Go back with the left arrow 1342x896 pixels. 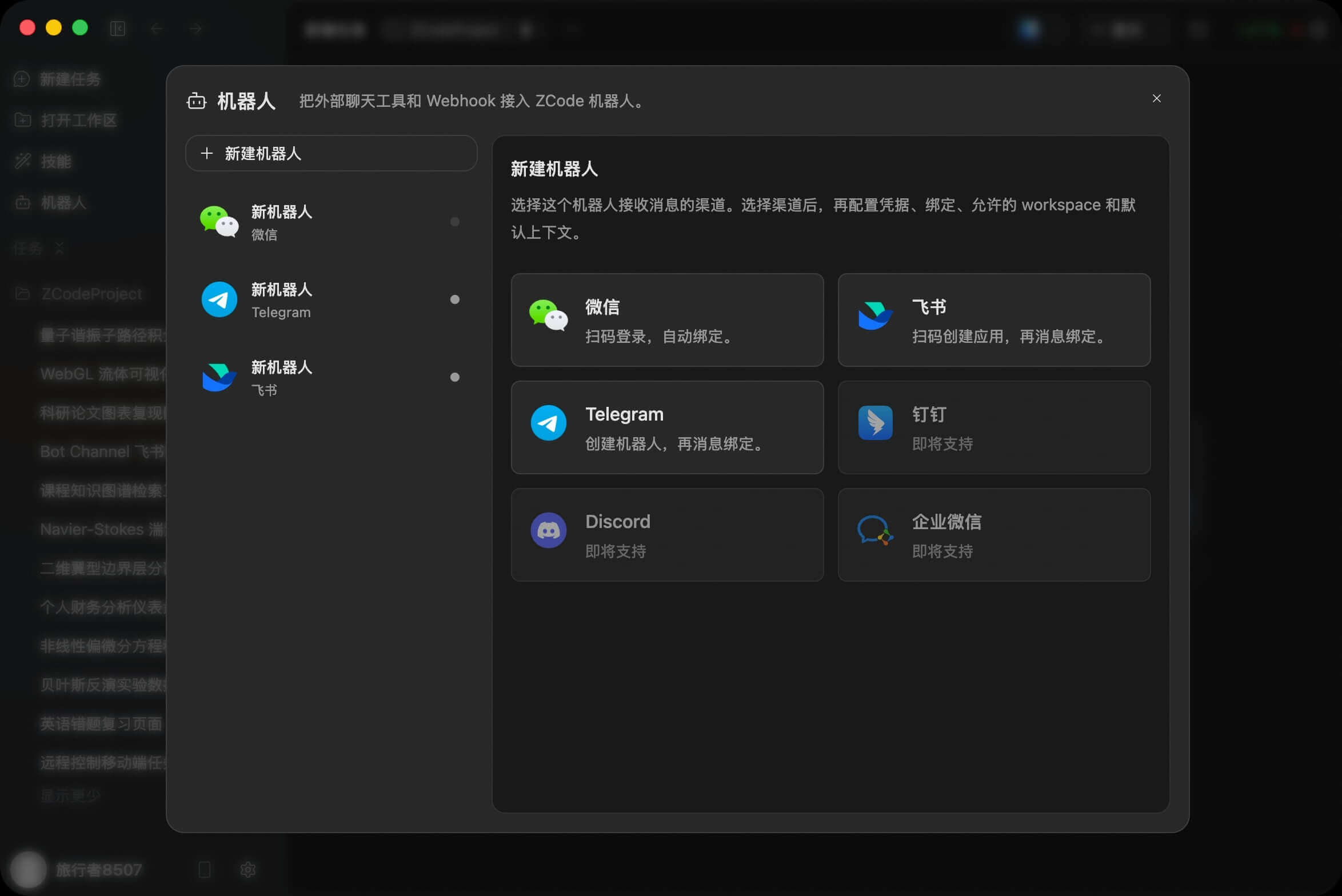tap(157, 28)
